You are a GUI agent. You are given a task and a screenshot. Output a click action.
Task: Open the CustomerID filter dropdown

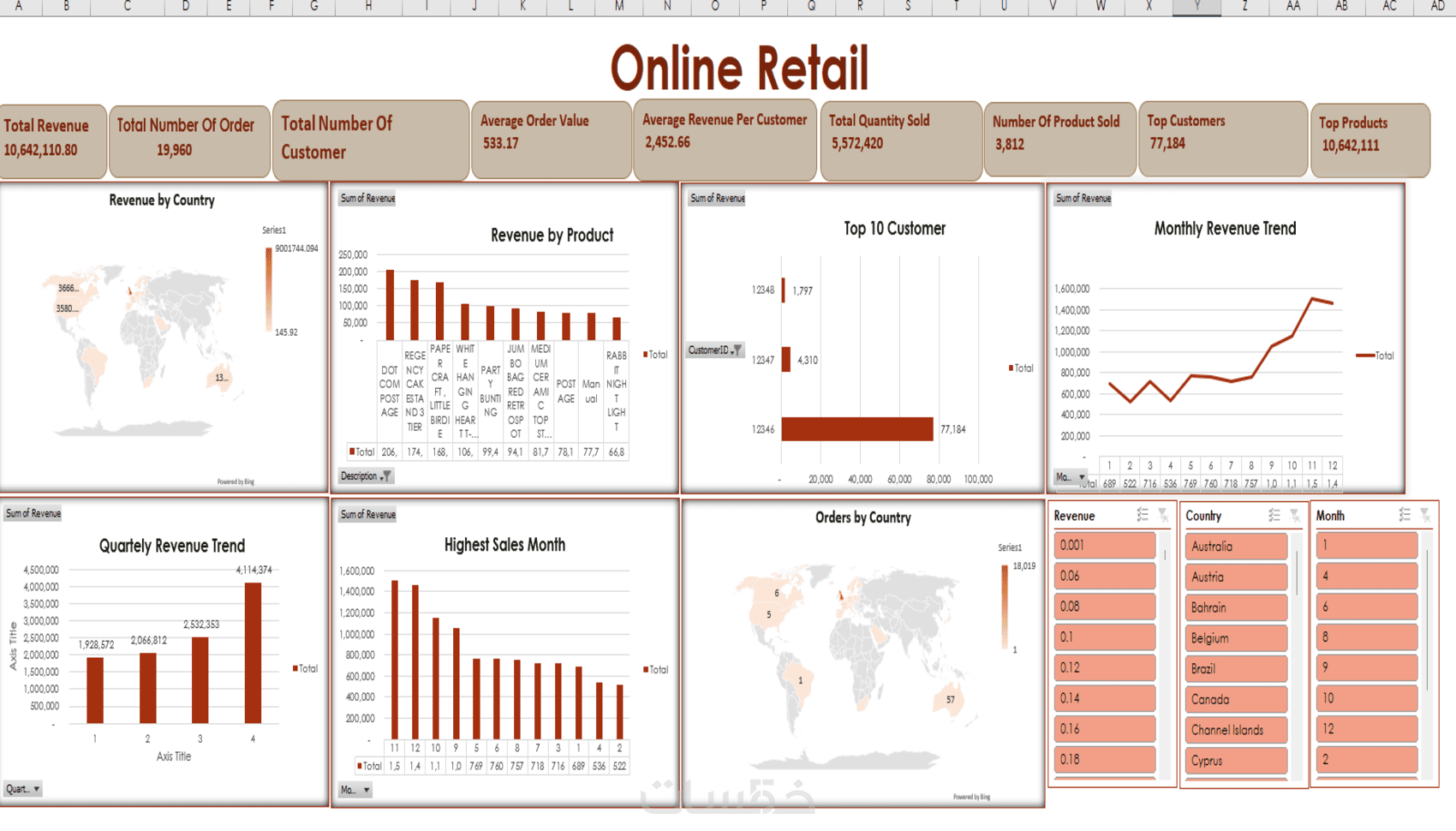(715, 350)
